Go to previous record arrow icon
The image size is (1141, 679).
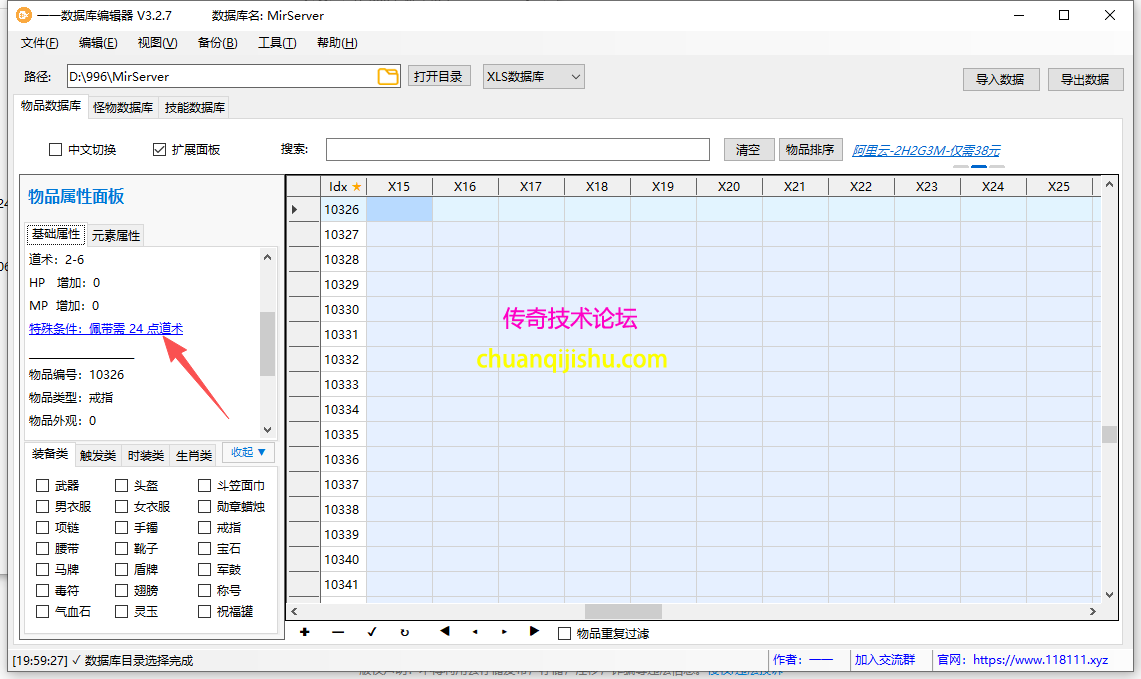[x=473, y=633]
